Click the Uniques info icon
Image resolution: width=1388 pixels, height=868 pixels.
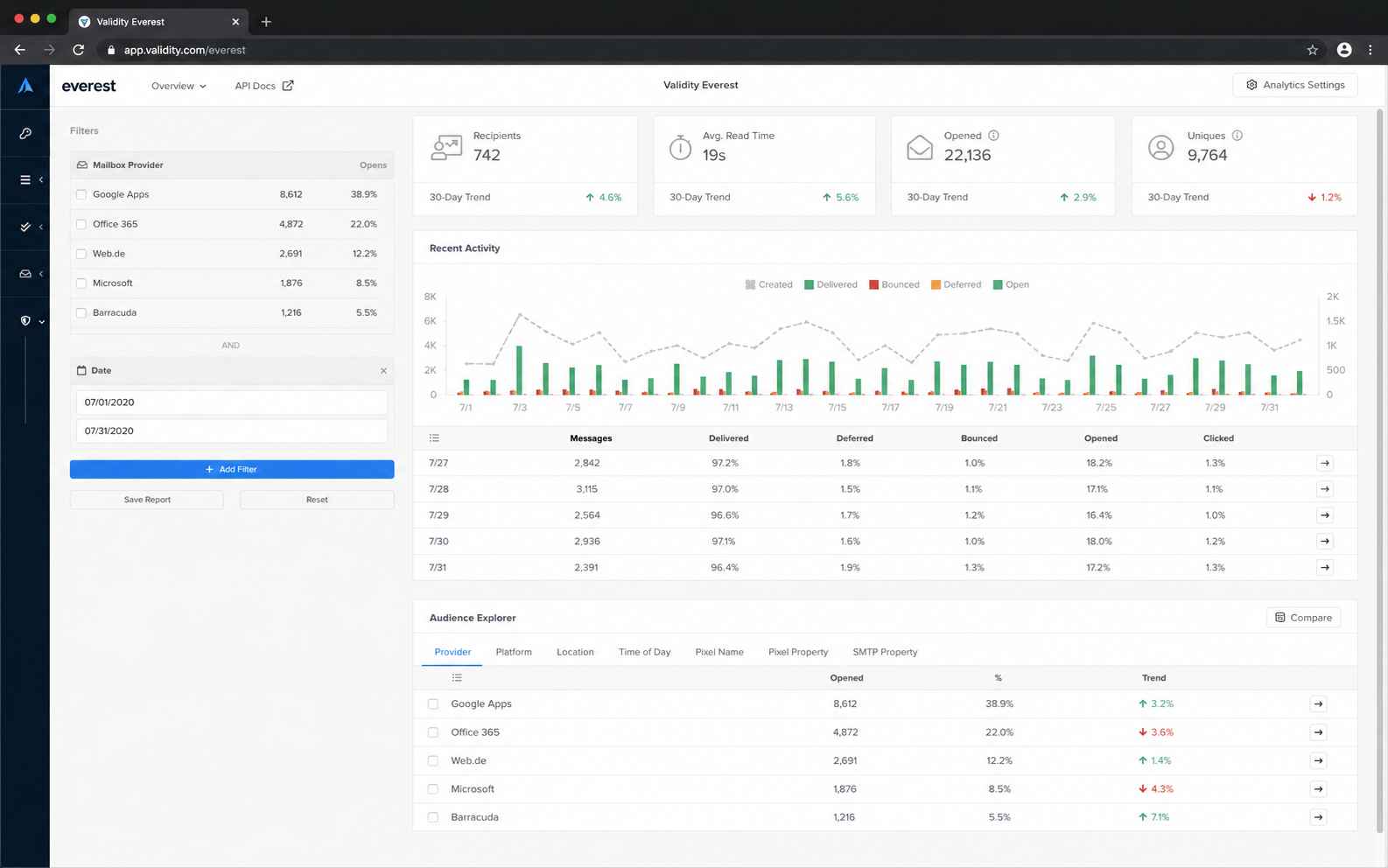click(x=1237, y=136)
